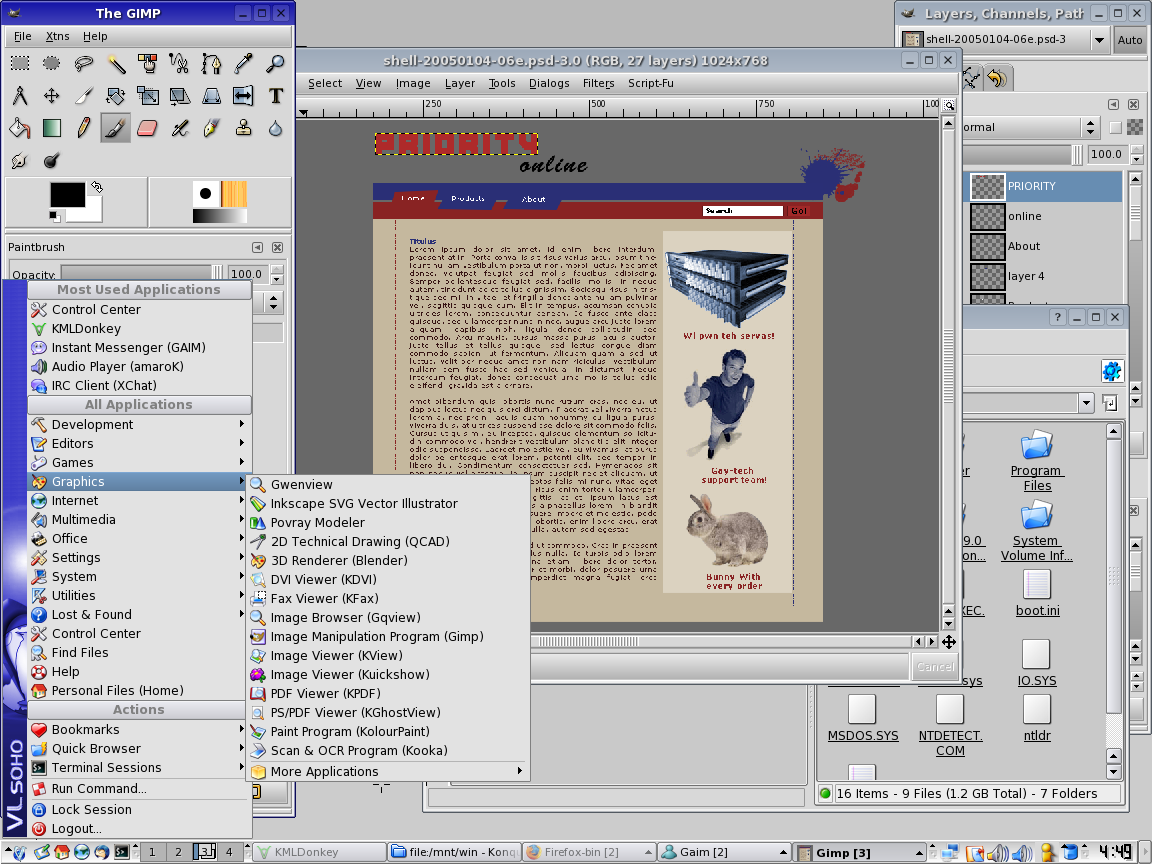Viewport: 1152px width, 864px height.
Task: Open the Filters menu in image window
Action: coord(598,83)
